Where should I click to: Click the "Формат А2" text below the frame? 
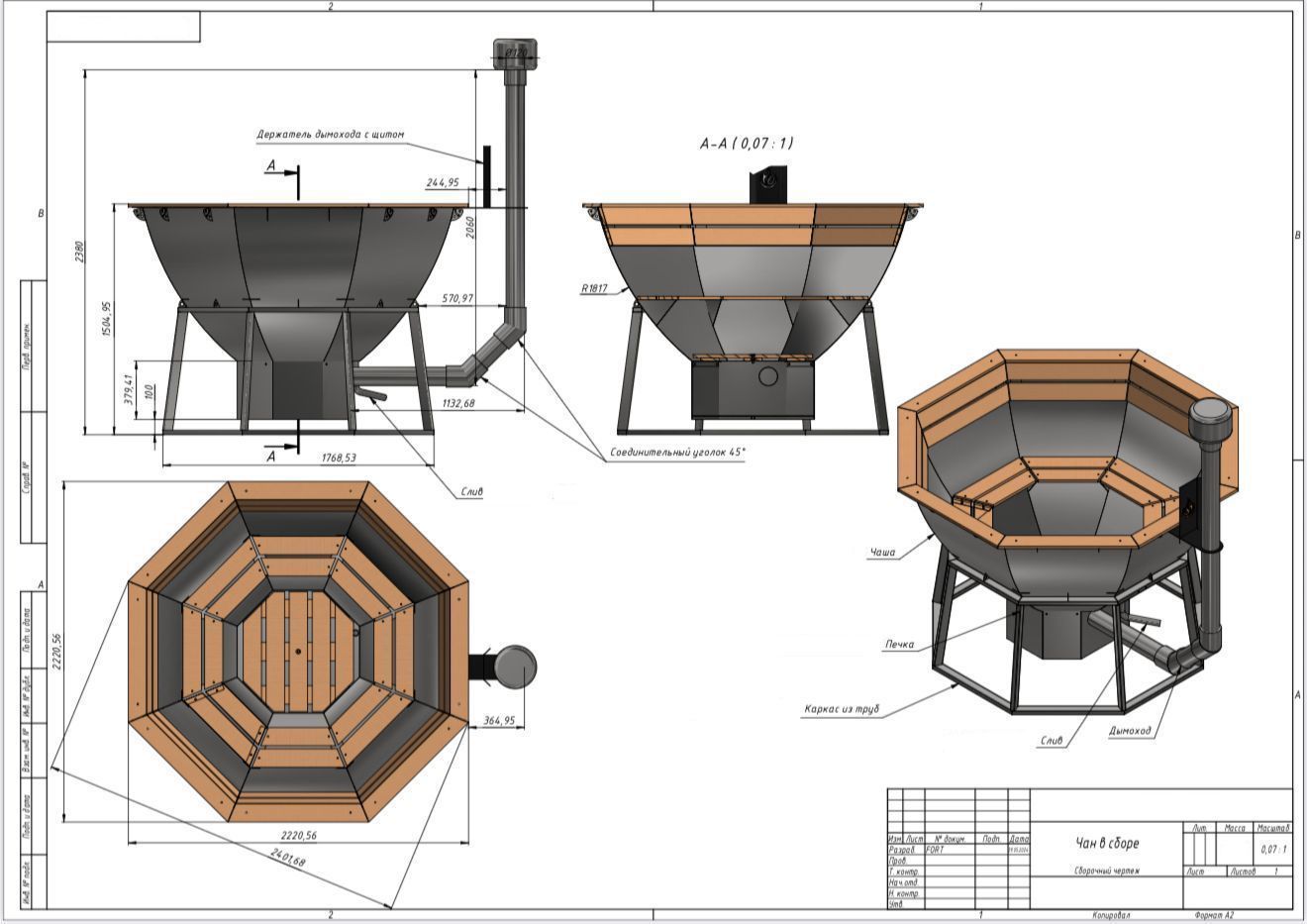1214,916
